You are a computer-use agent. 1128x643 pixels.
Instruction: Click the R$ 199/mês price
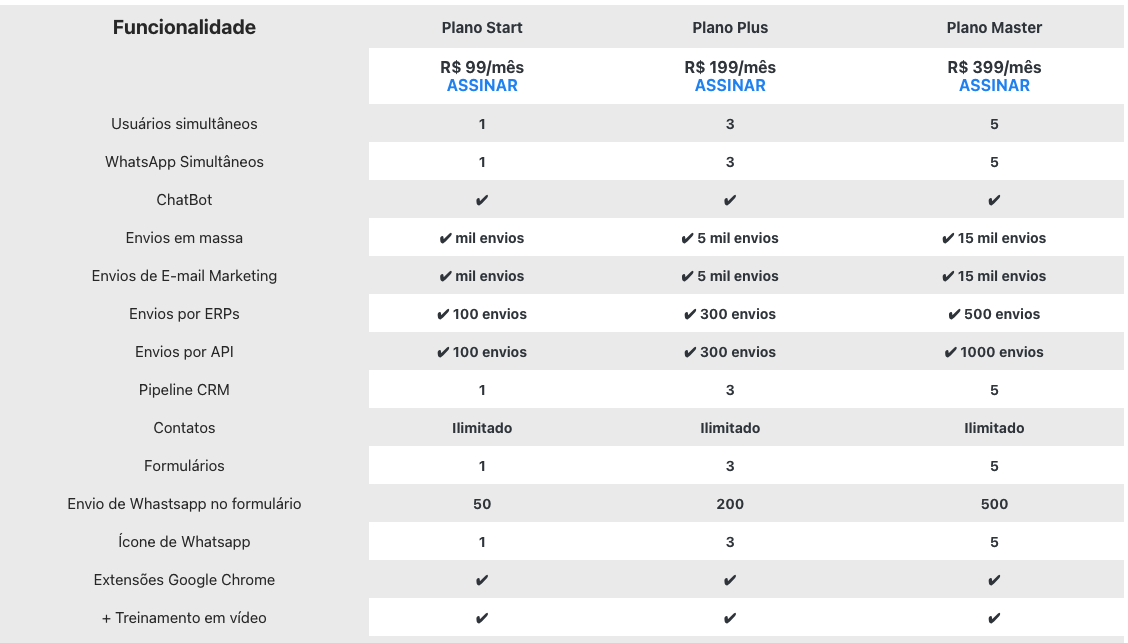(x=730, y=67)
